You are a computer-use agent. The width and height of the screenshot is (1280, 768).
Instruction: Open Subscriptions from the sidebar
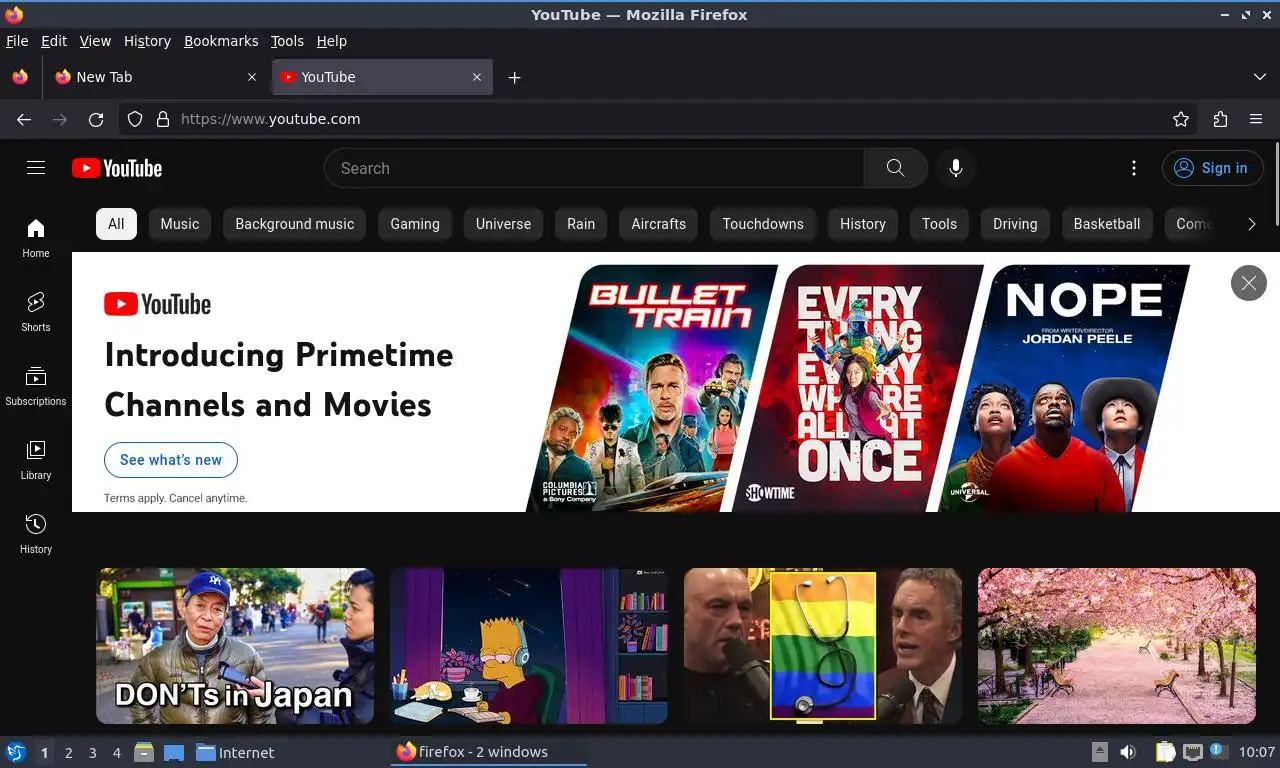pyautogui.click(x=36, y=386)
